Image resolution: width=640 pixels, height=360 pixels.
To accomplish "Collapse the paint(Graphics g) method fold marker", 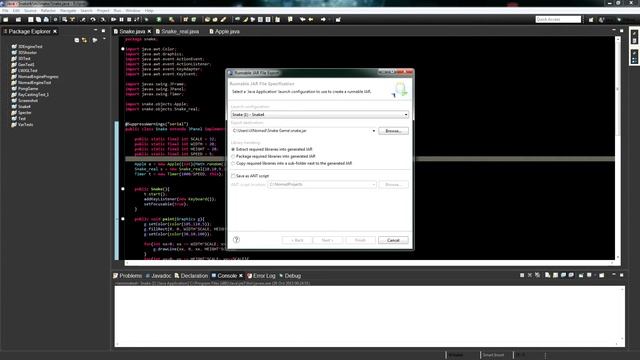I will click(x=123, y=219).
